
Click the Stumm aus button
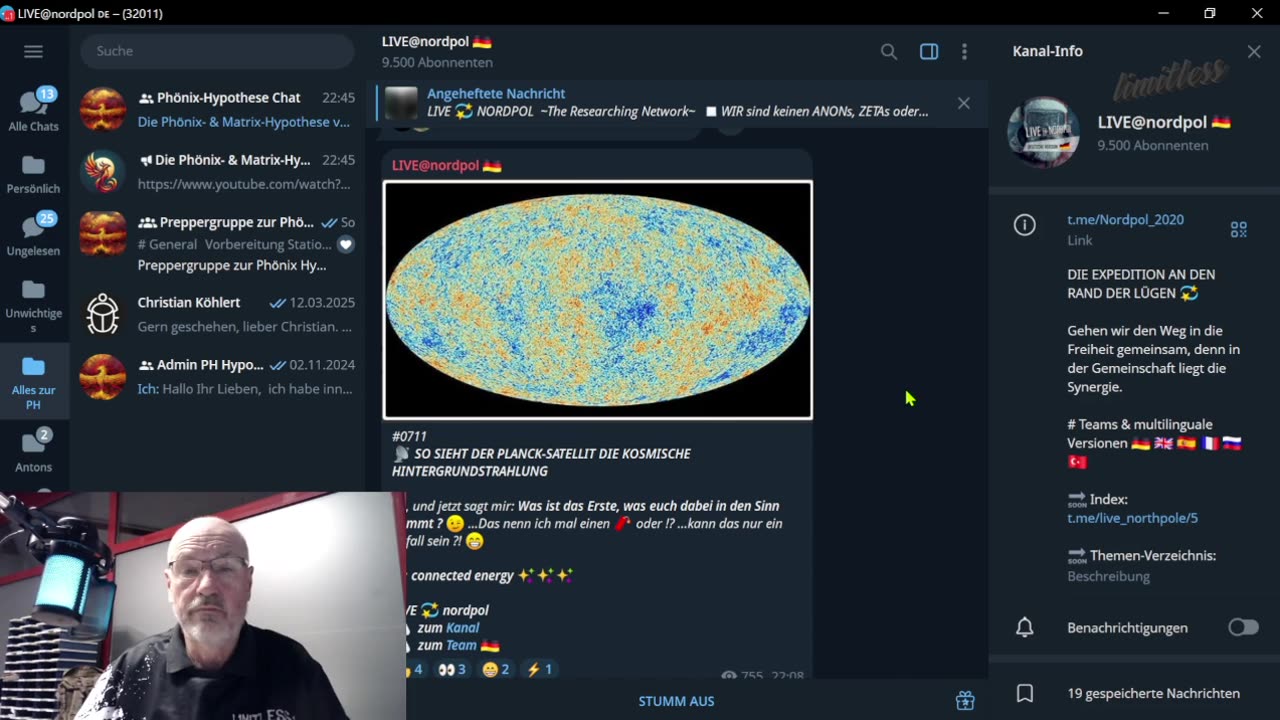[x=676, y=701]
